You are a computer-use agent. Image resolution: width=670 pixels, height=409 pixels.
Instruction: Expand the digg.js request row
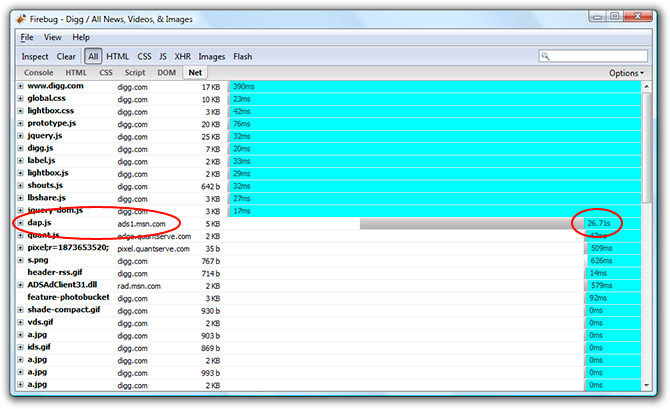pyautogui.click(x=20, y=148)
